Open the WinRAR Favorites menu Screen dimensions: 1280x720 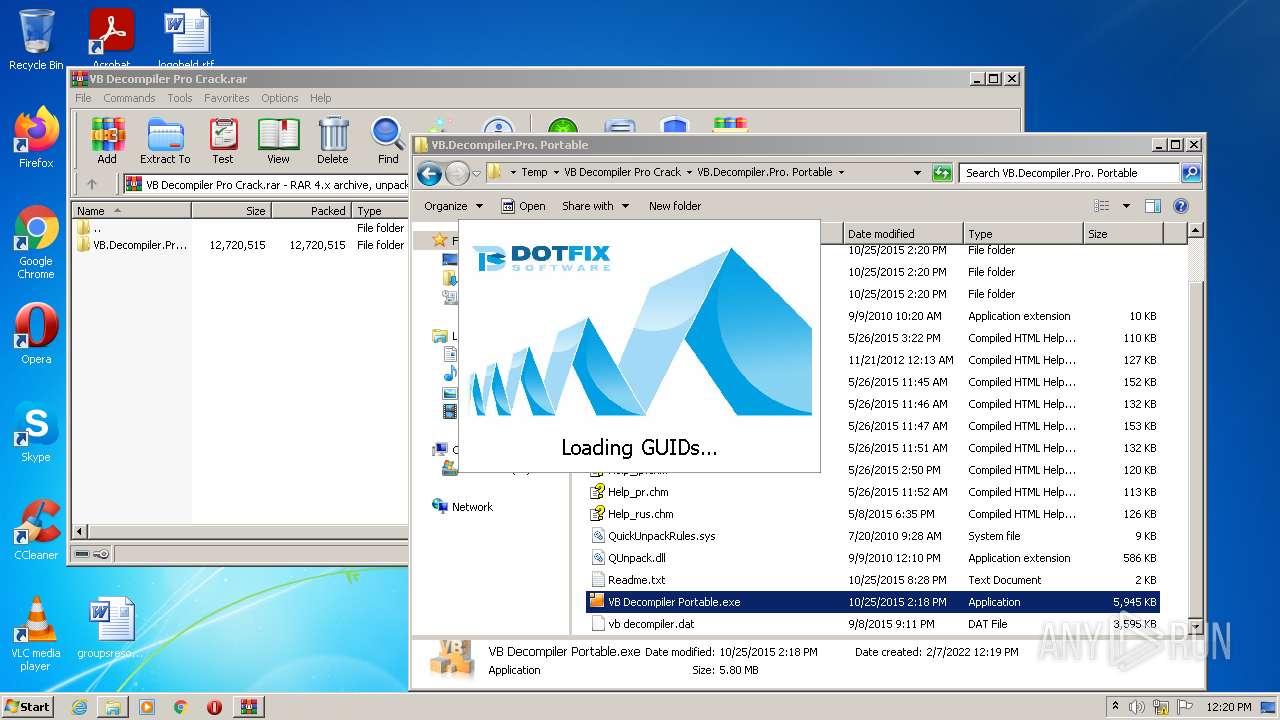pyautogui.click(x=227, y=98)
